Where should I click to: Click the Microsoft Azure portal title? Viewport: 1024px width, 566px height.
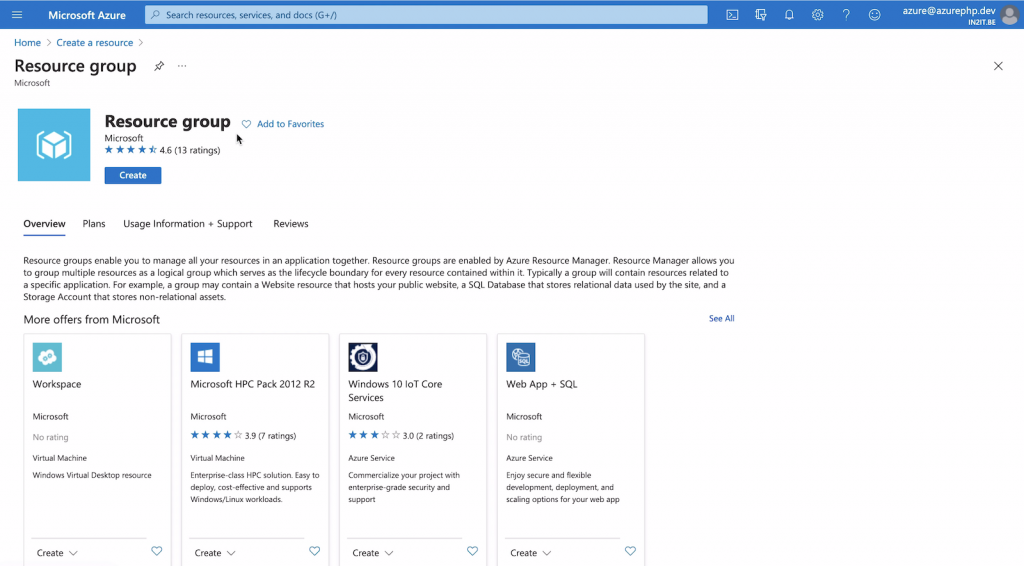click(x=87, y=15)
